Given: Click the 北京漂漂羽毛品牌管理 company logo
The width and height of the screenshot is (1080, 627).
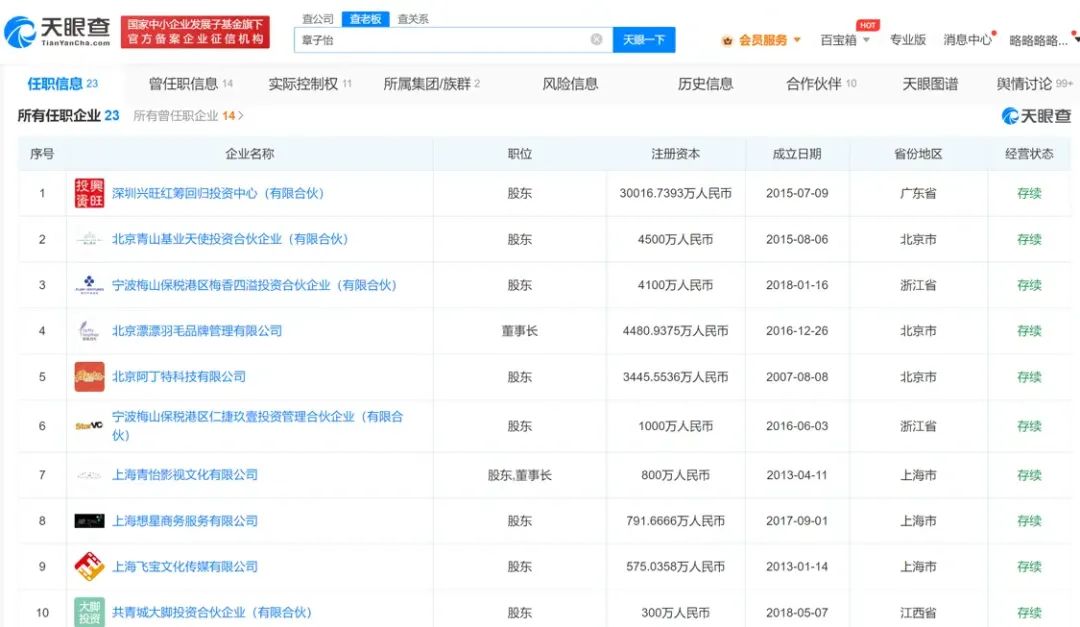Looking at the screenshot, I should [x=89, y=331].
